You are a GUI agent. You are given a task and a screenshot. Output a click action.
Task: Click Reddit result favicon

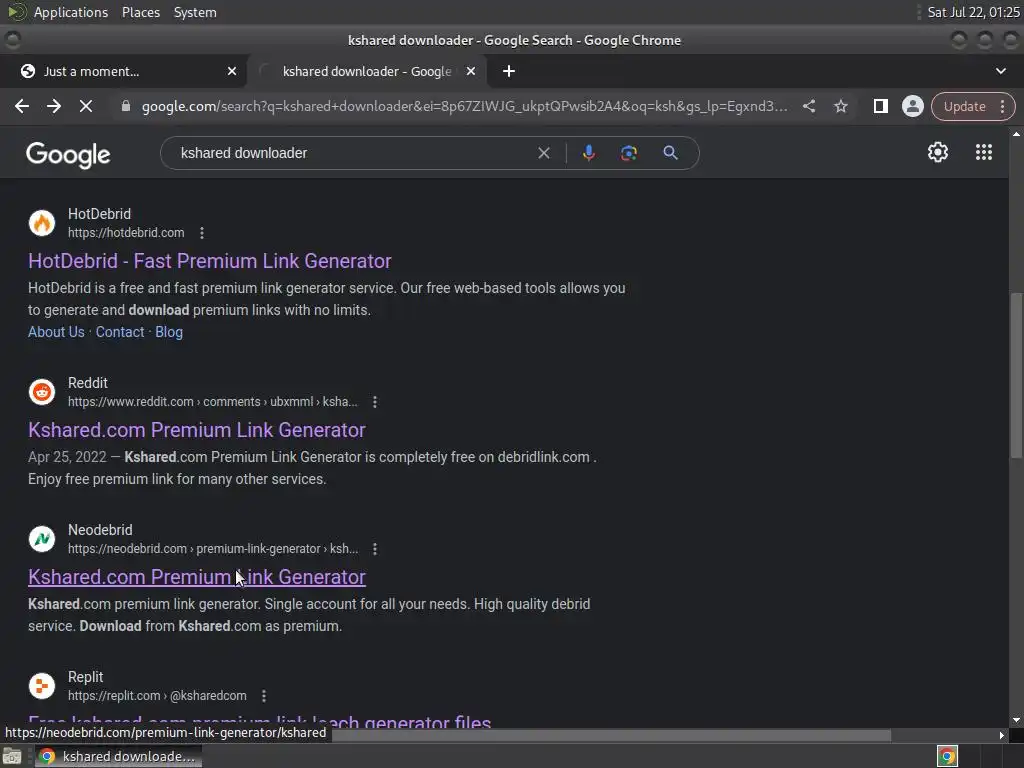[42, 392]
